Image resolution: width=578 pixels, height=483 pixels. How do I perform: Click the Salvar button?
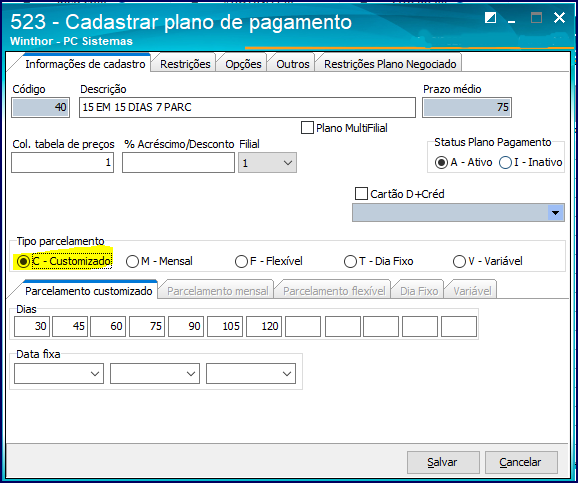click(x=443, y=462)
